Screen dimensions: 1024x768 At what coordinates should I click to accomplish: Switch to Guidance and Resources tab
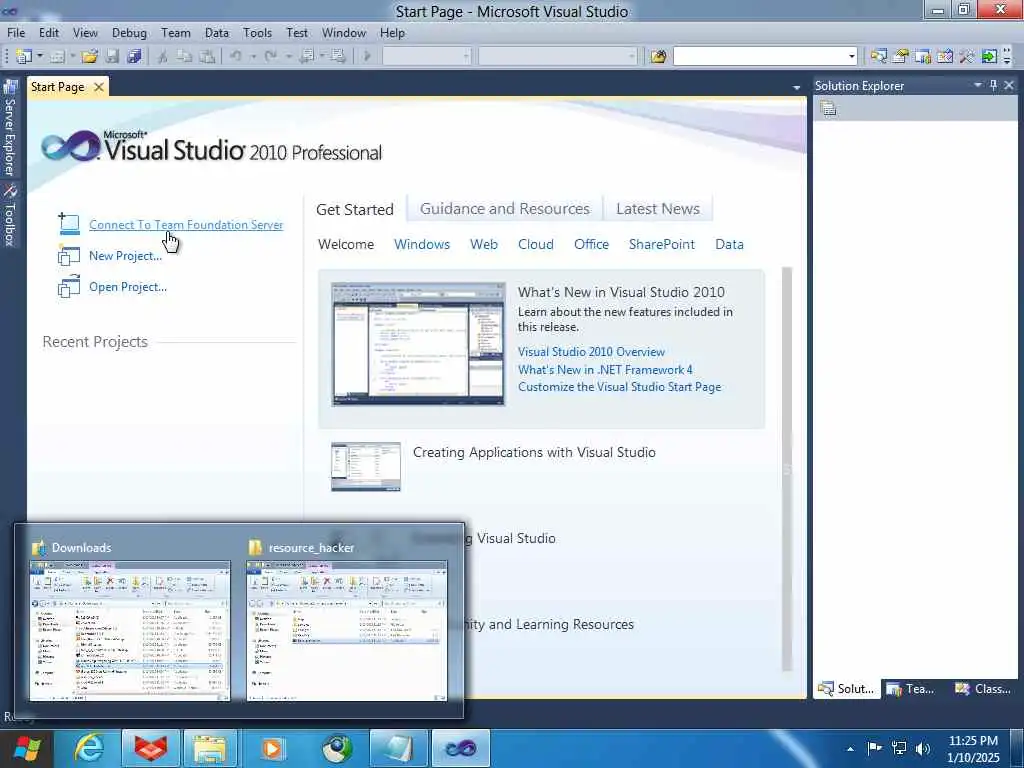click(505, 209)
